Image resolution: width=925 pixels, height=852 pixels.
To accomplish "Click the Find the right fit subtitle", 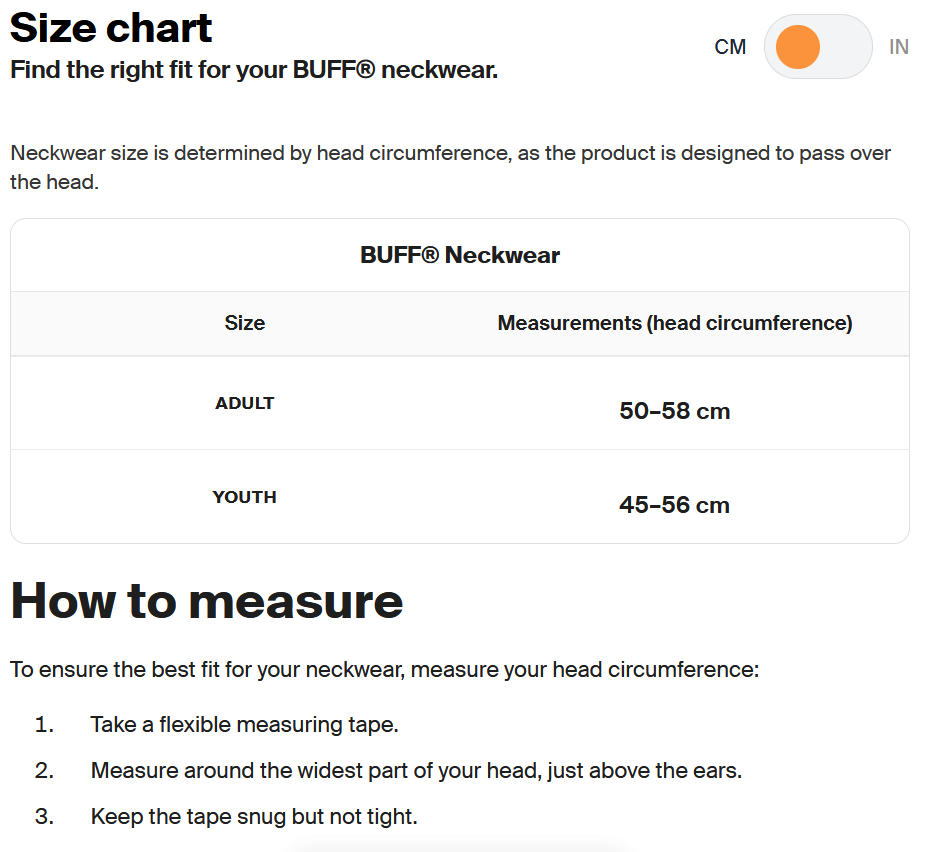I will coord(254,70).
